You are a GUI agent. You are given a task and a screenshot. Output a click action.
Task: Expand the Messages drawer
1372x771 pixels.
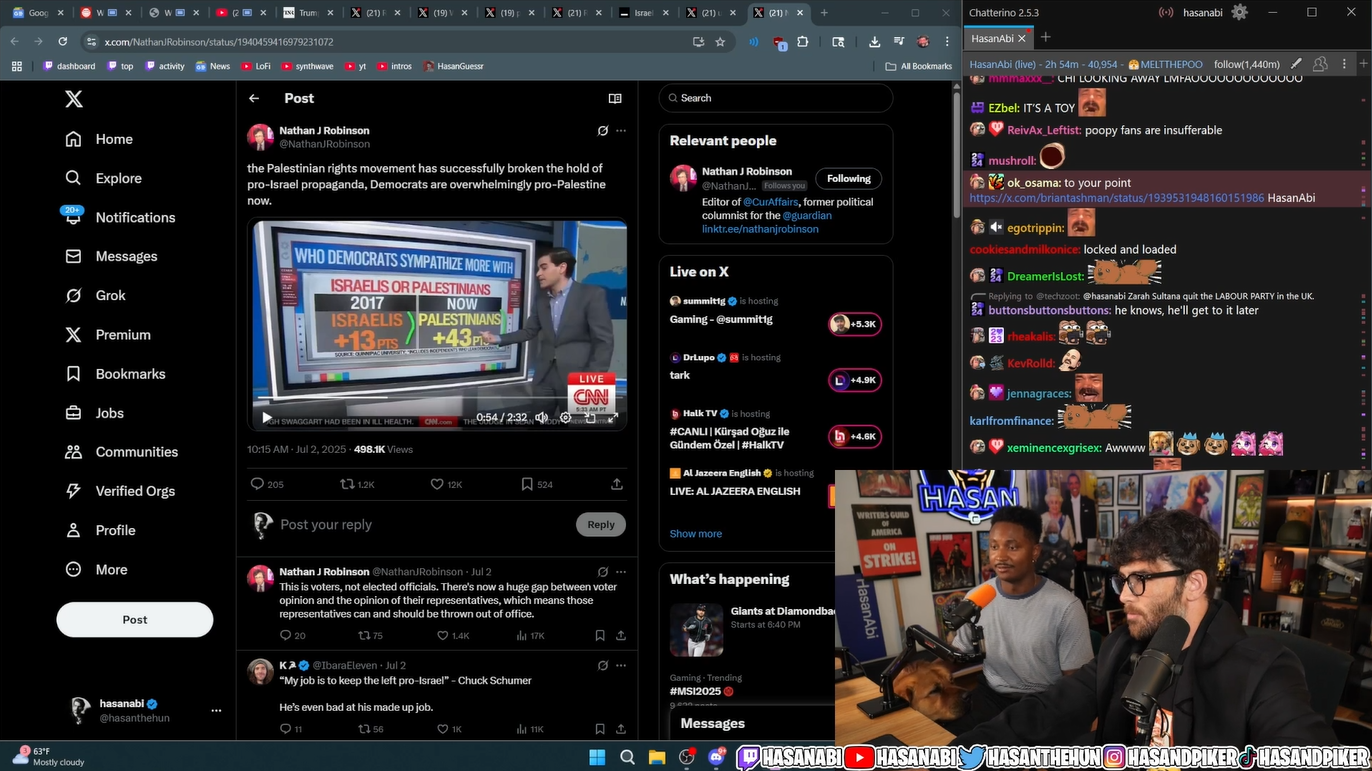[750, 723]
